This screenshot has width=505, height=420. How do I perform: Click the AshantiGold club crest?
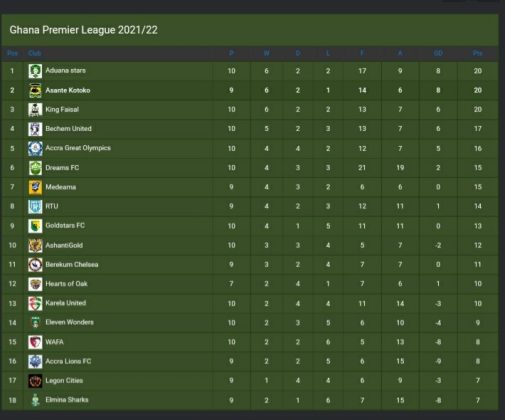pyautogui.click(x=35, y=245)
